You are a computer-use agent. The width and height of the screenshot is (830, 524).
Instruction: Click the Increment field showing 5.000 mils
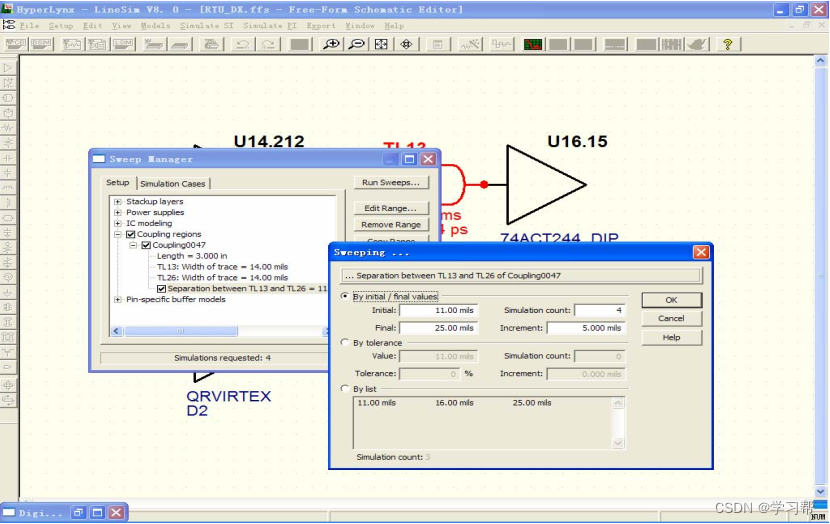tap(586, 328)
